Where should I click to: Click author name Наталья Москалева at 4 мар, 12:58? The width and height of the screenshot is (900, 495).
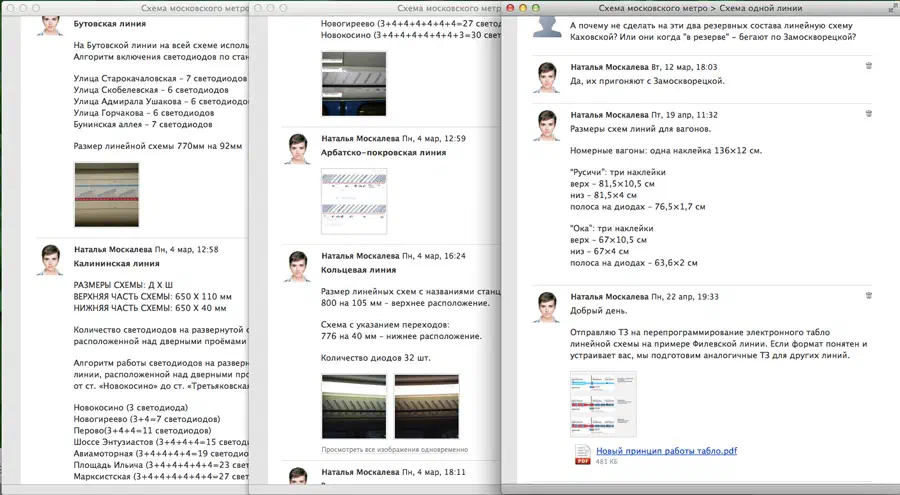coord(113,249)
